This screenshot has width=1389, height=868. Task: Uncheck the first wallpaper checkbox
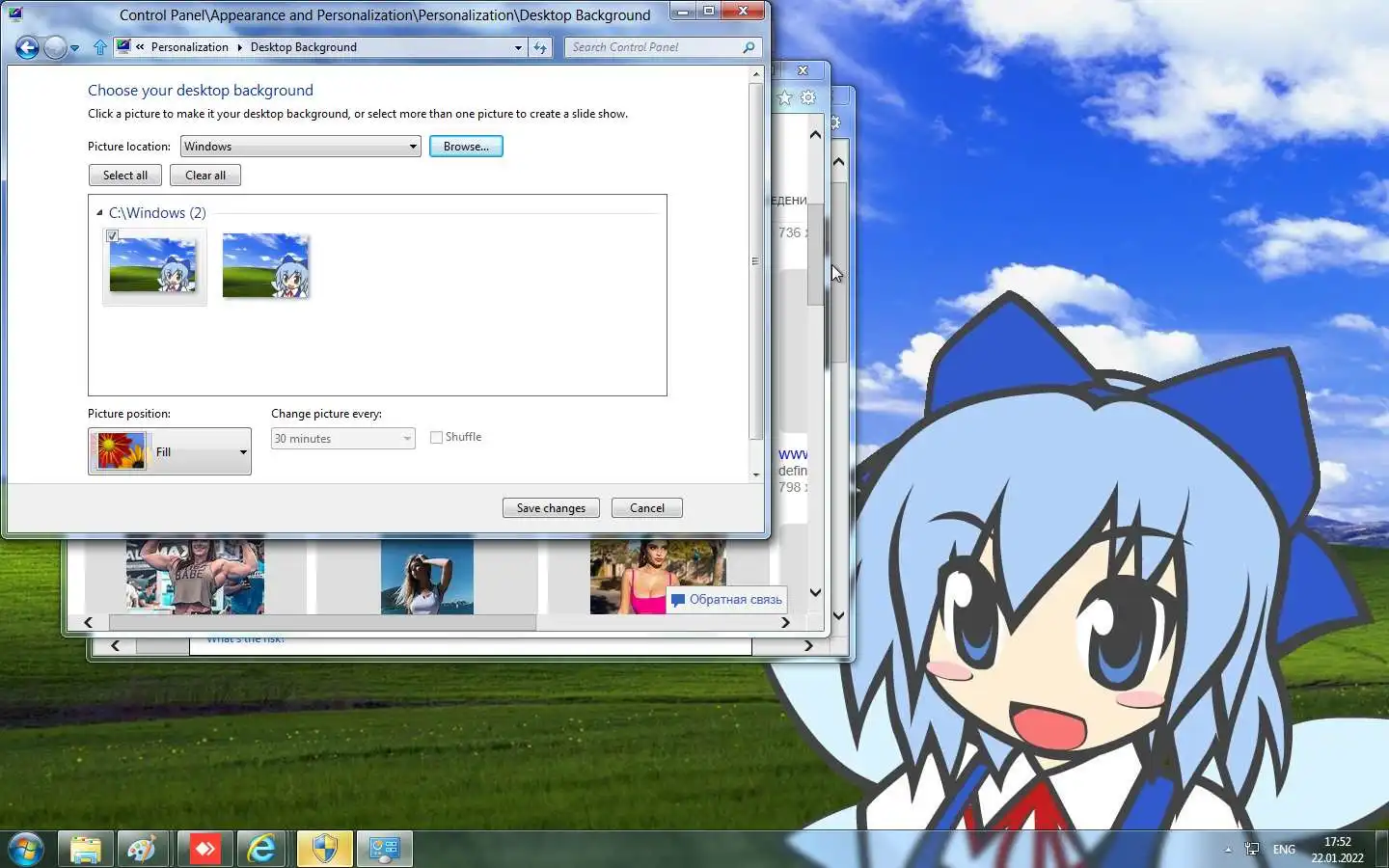[112, 236]
